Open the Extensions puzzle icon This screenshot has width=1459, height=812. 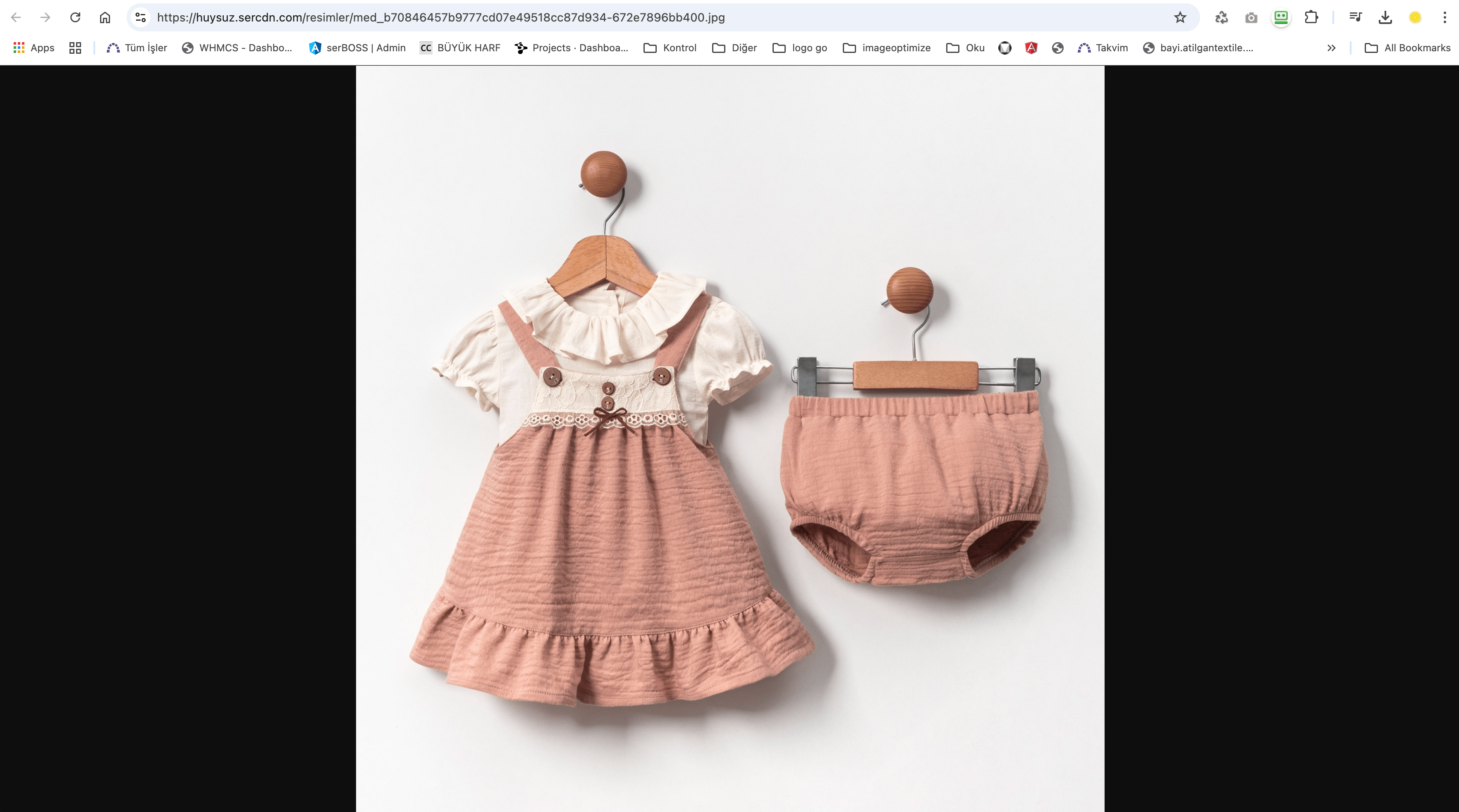pyautogui.click(x=1311, y=17)
